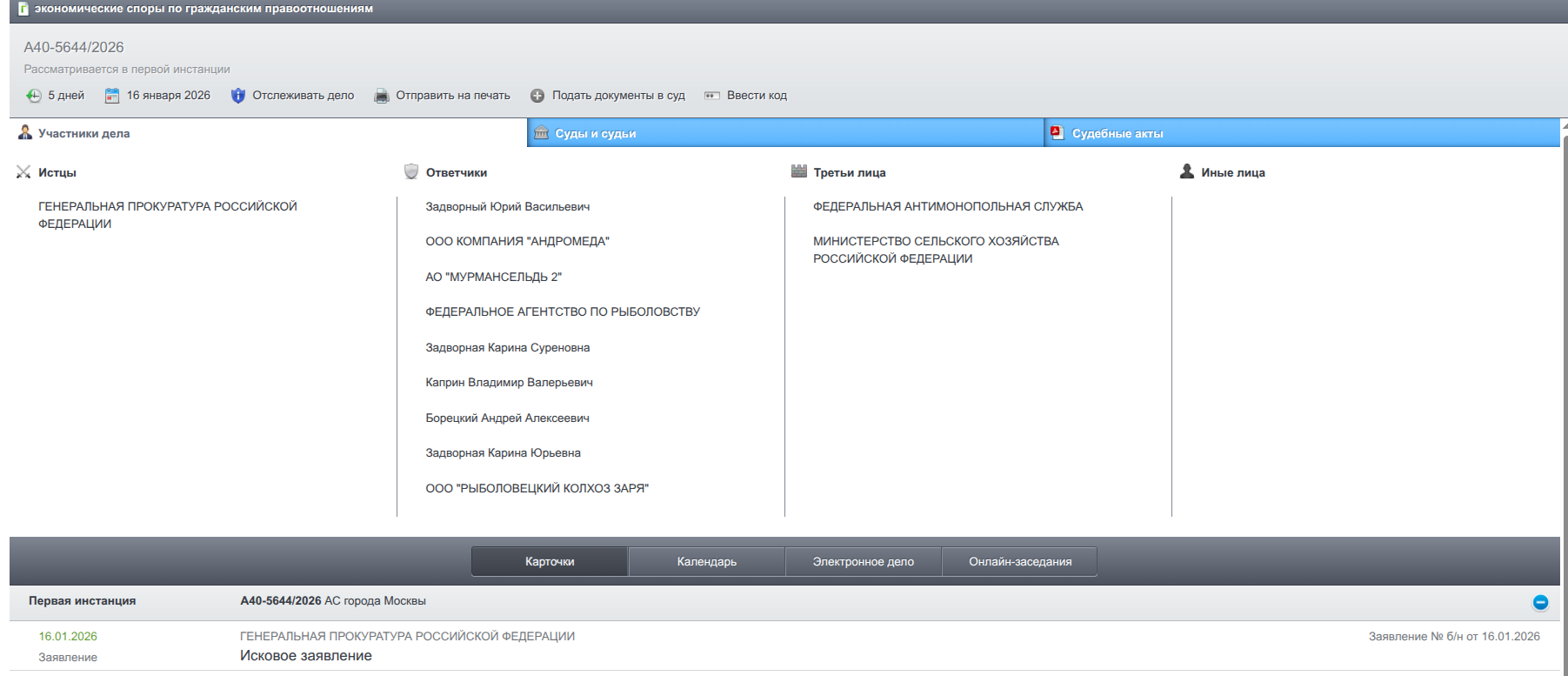Image resolution: width=1568 pixels, height=676 pixels.
Task: Click ФЕДЕРАЛЬНАЯ АНТИМОНОПОЛЬНАЯ СЛУЖБА third party
Action: point(947,206)
